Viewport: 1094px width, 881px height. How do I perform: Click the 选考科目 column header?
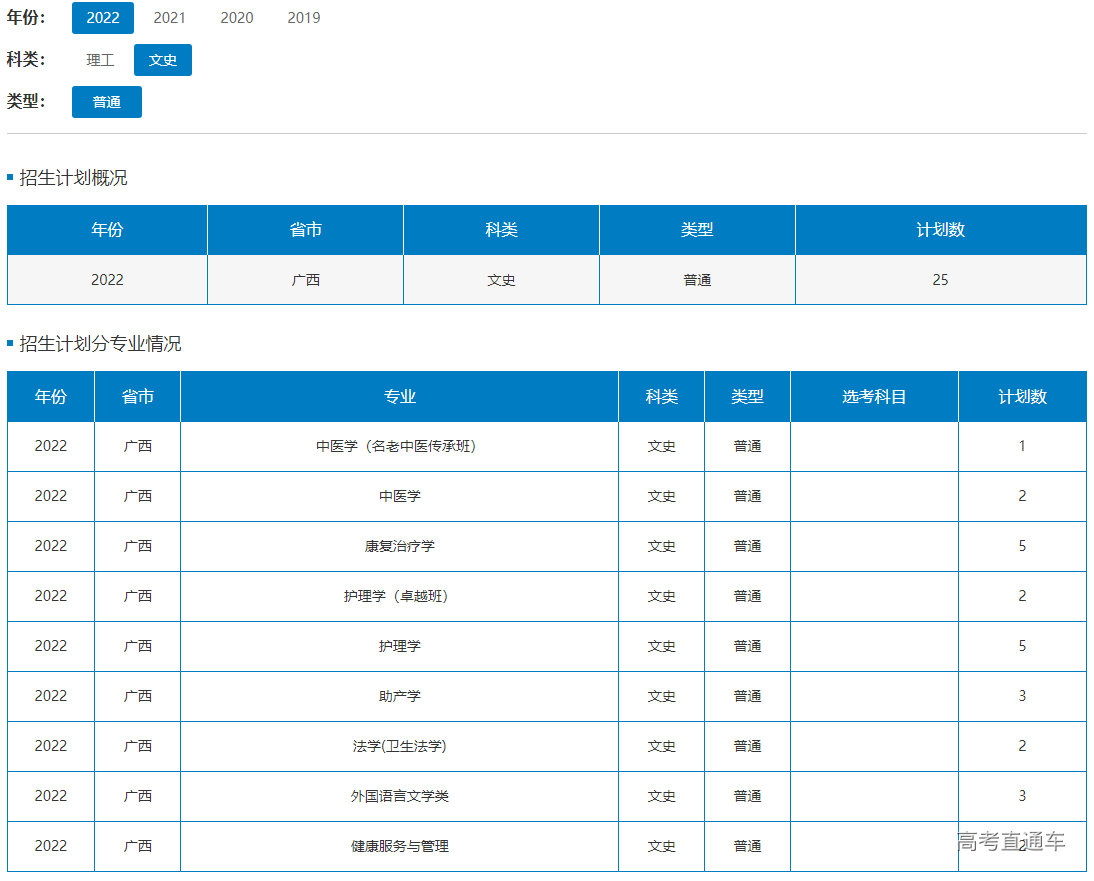tap(874, 397)
